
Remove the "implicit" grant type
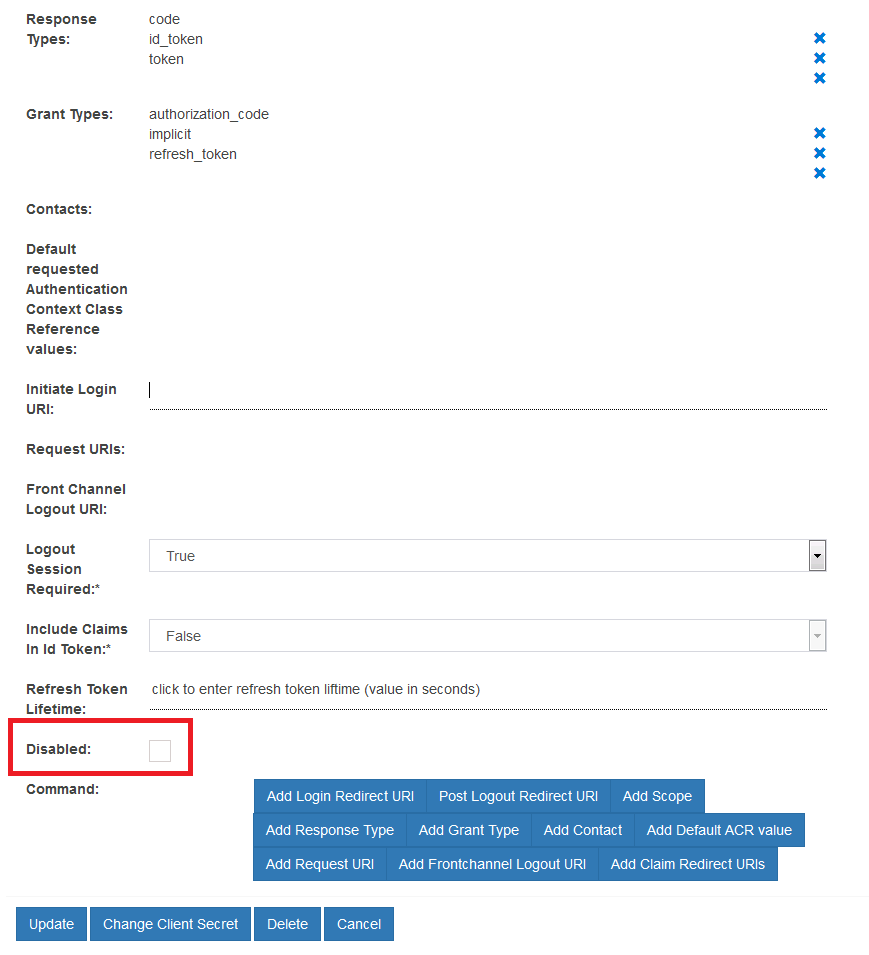click(820, 152)
